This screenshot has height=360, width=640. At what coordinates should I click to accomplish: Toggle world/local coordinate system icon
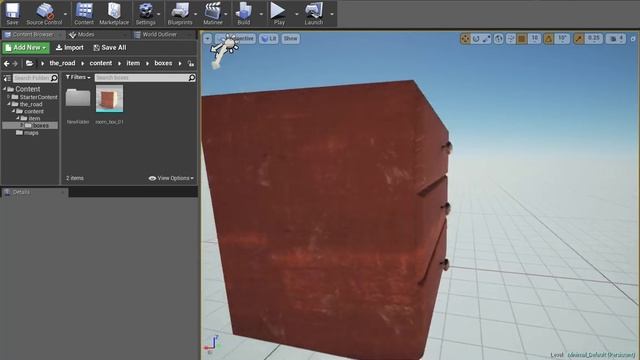coord(499,39)
